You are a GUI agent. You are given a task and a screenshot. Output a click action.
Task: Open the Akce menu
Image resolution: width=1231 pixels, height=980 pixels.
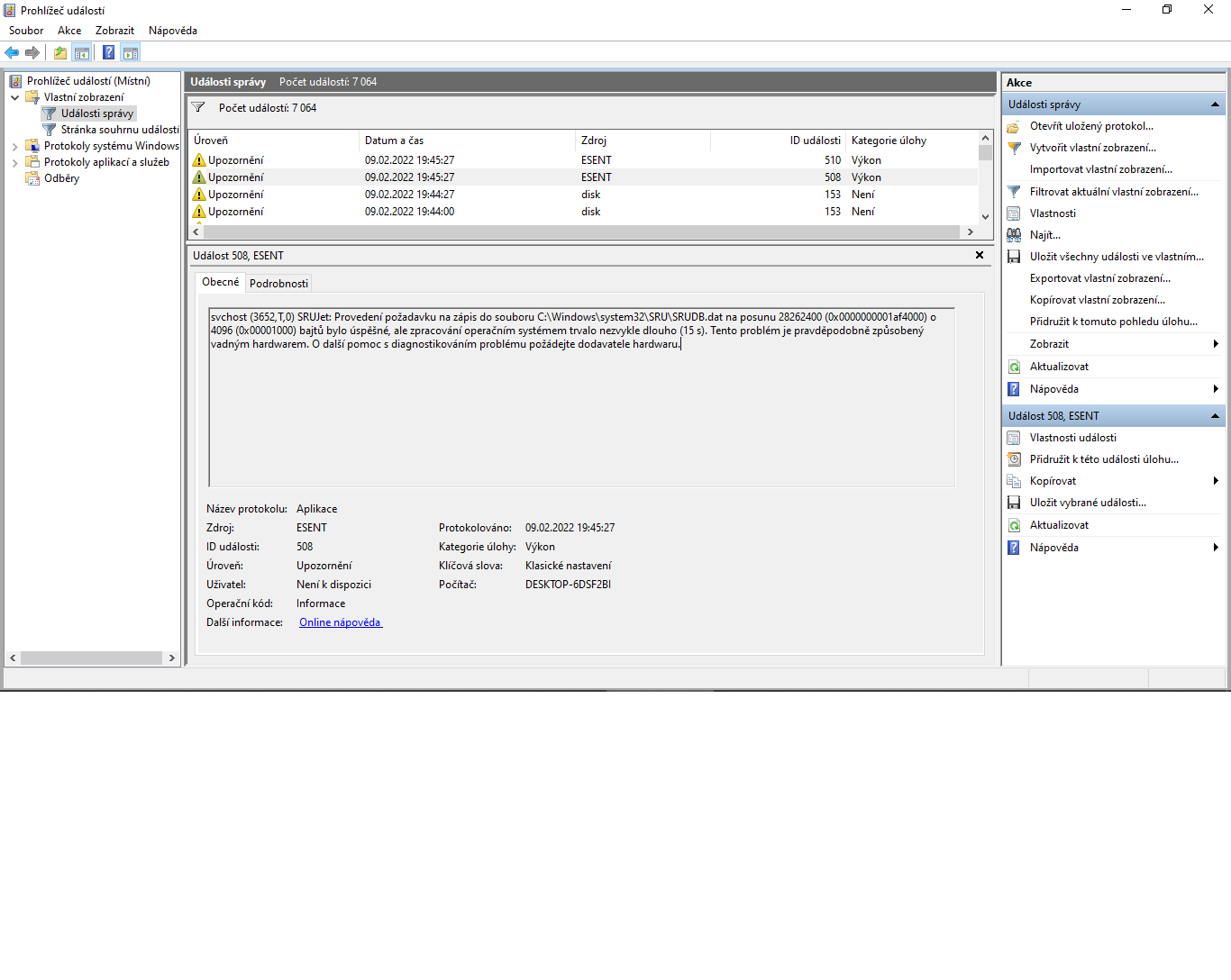[69, 31]
